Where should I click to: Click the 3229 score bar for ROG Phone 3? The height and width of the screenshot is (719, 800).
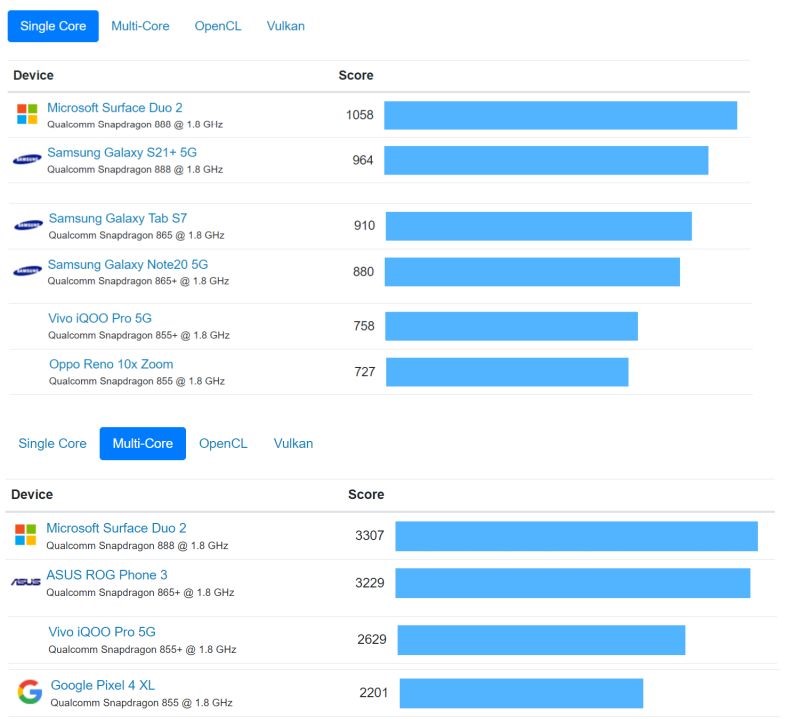[x=573, y=583]
